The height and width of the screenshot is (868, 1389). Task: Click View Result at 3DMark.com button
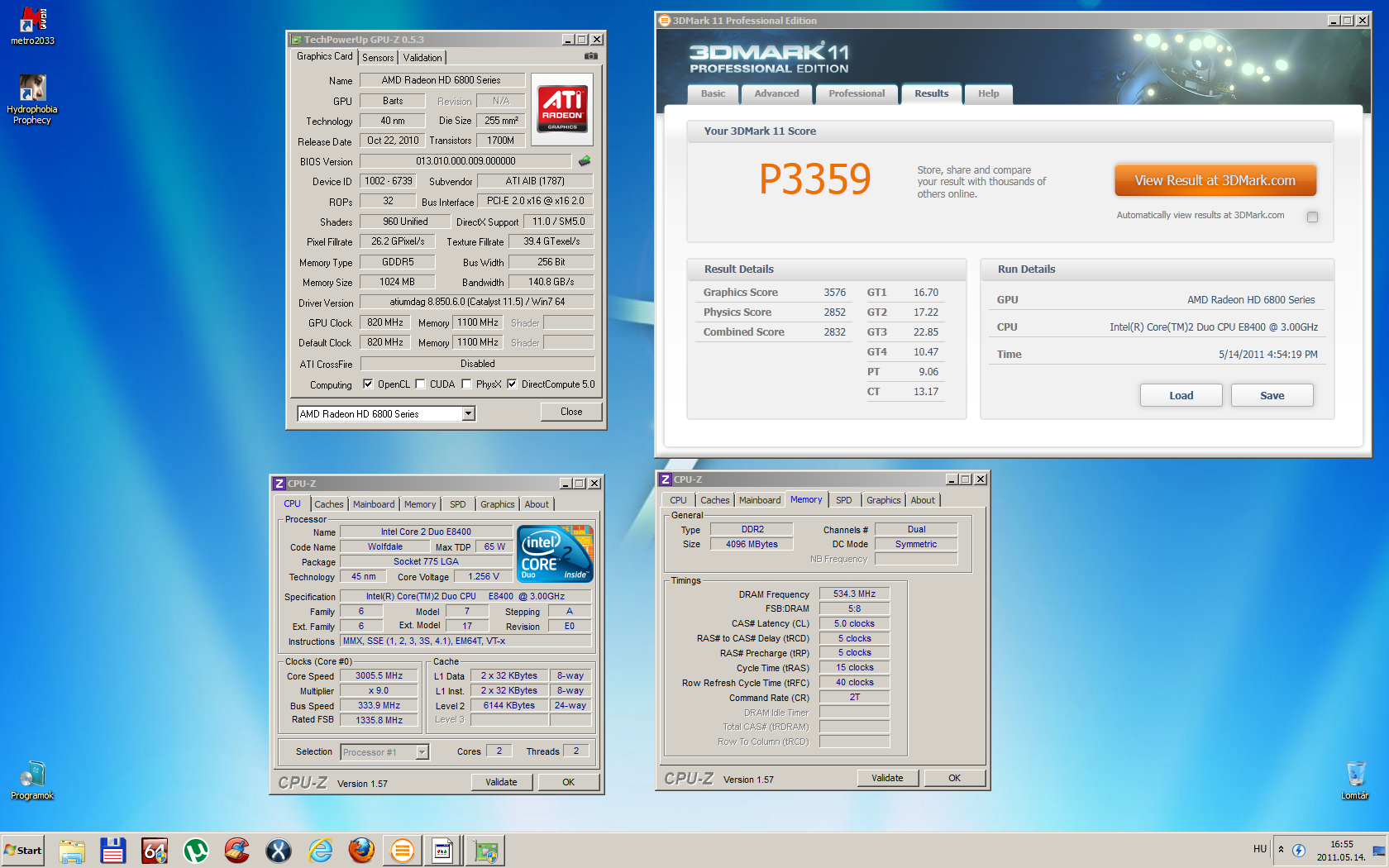pyautogui.click(x=1215, y=180)
